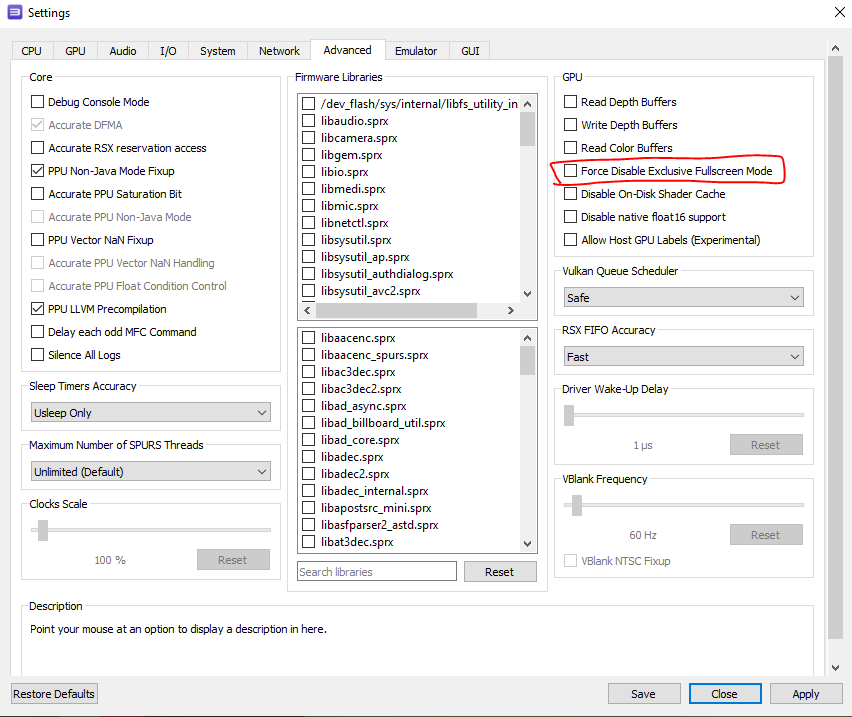Check libaacenc.sprx in lower list

click(x=308, y=338)
